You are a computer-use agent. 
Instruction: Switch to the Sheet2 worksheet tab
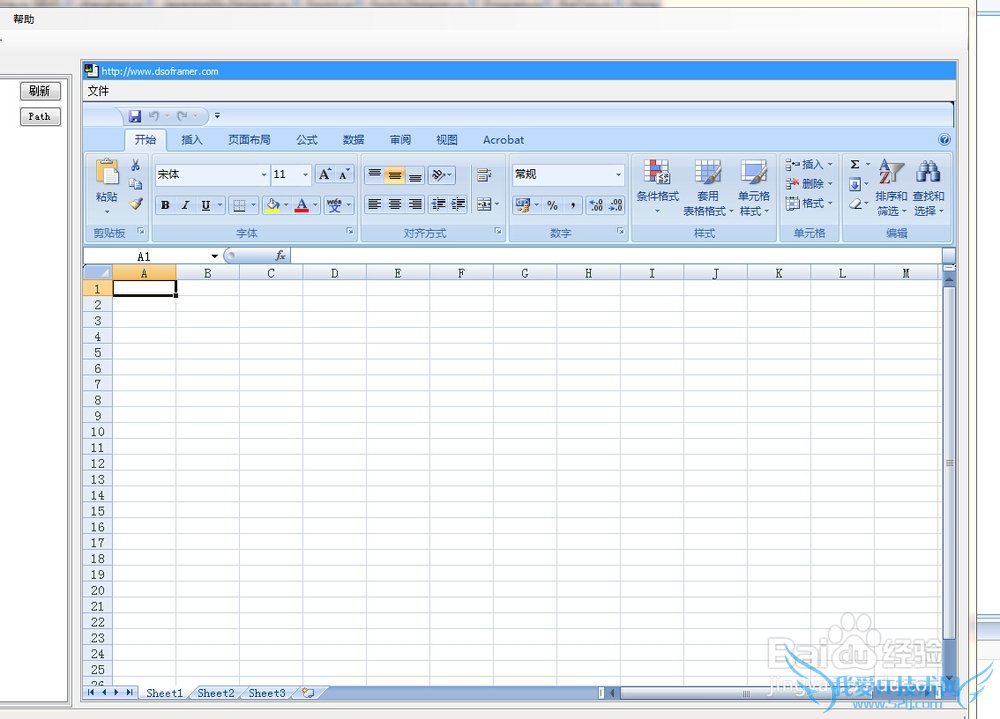click(216, 693)
